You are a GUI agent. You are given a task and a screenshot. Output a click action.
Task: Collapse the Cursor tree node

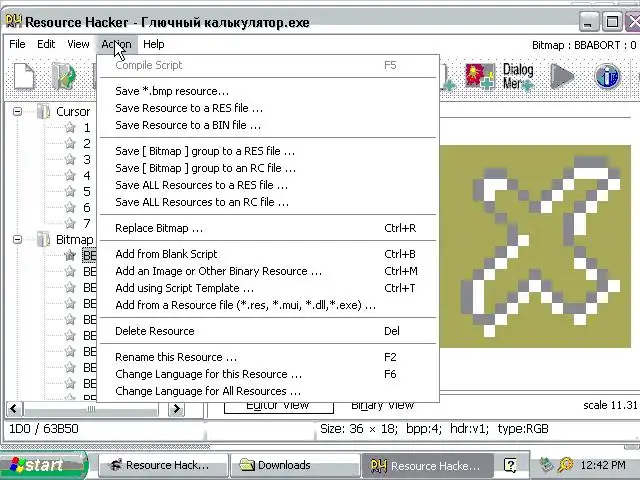(x=17, y=111)
